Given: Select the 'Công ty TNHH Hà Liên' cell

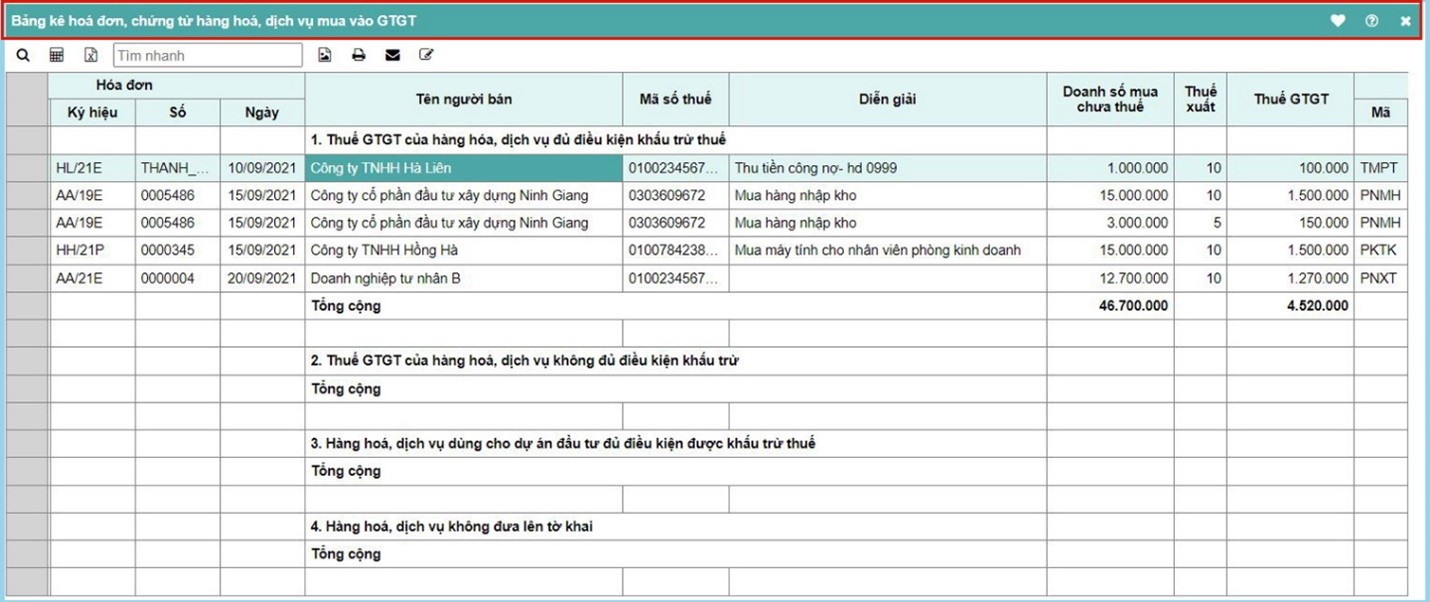Looking at the screenshot, I should (x=463, y=169).
